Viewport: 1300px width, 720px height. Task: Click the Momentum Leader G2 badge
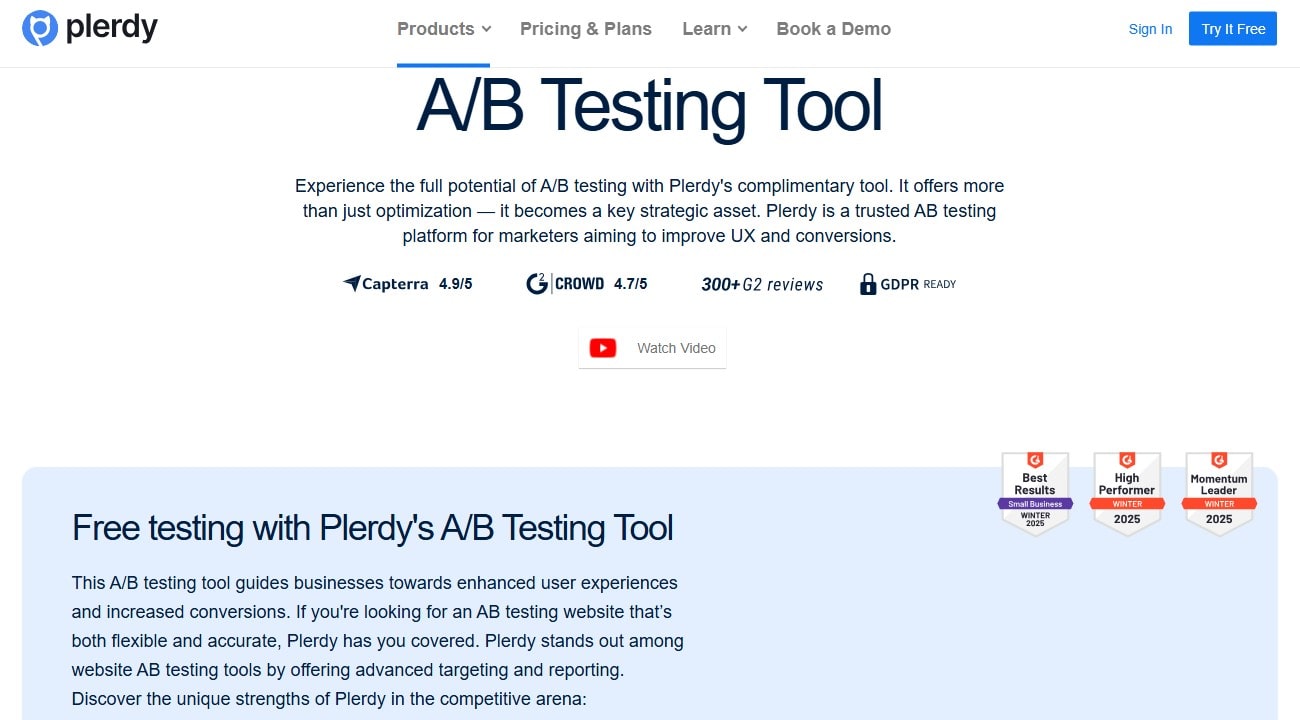point(1219,494)
